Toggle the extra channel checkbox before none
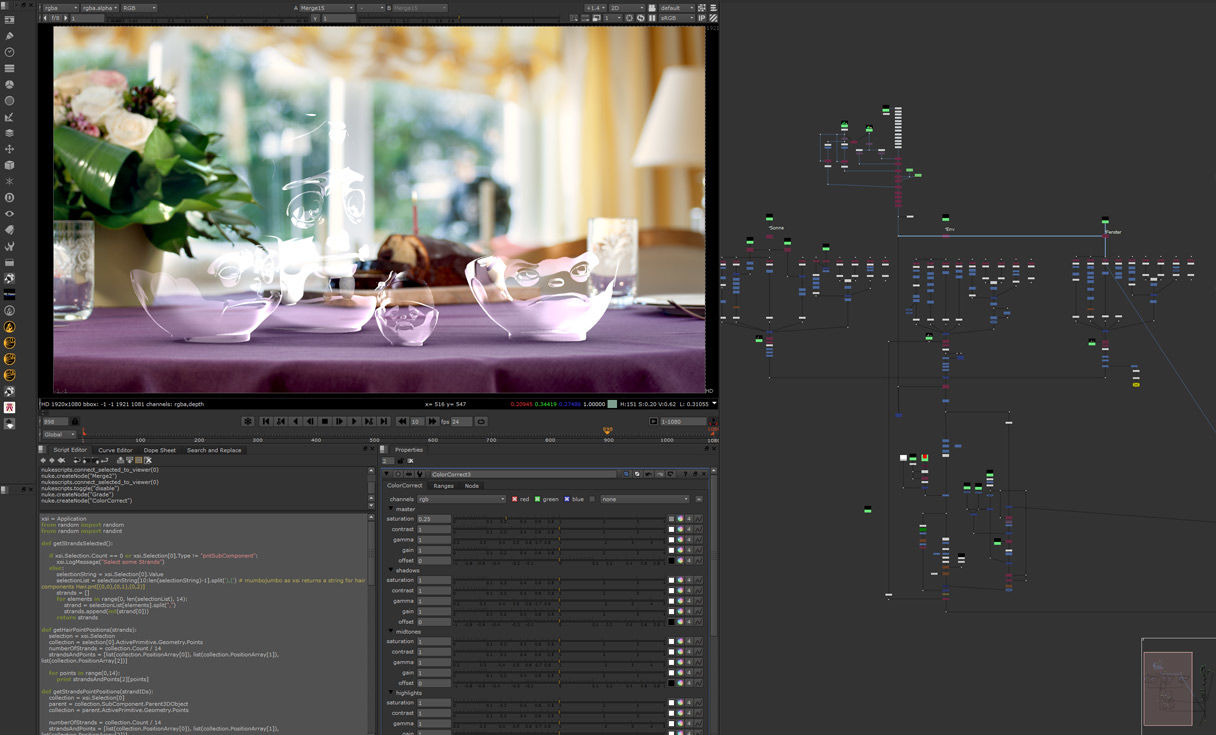 592,499
